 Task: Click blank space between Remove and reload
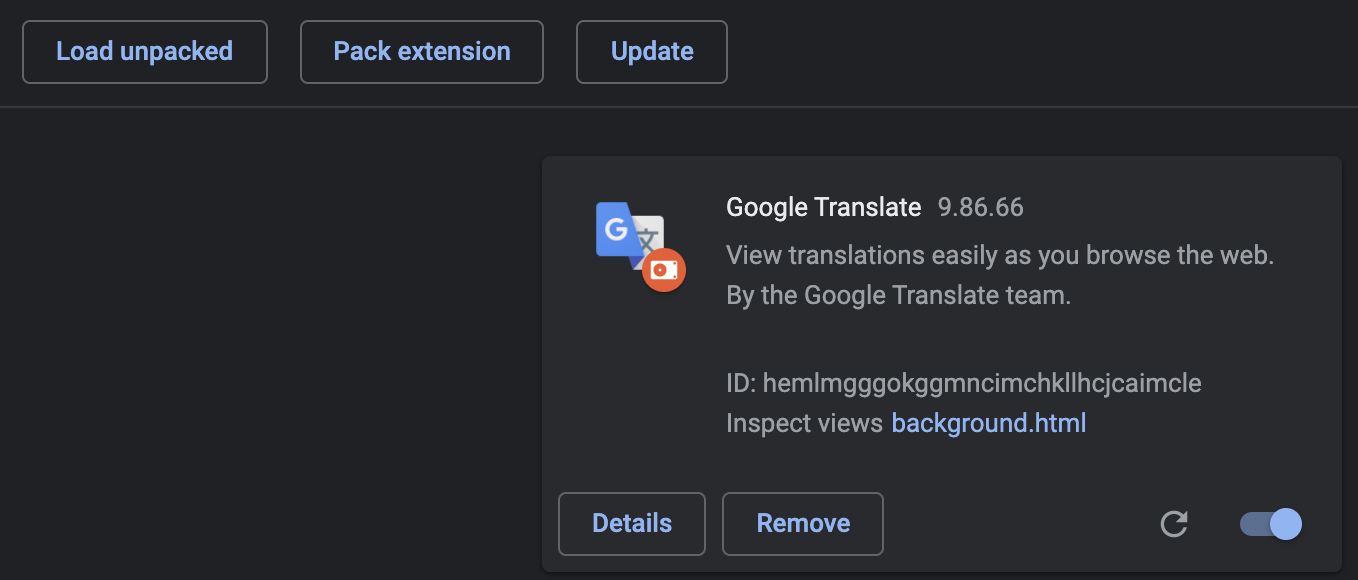1020,524
